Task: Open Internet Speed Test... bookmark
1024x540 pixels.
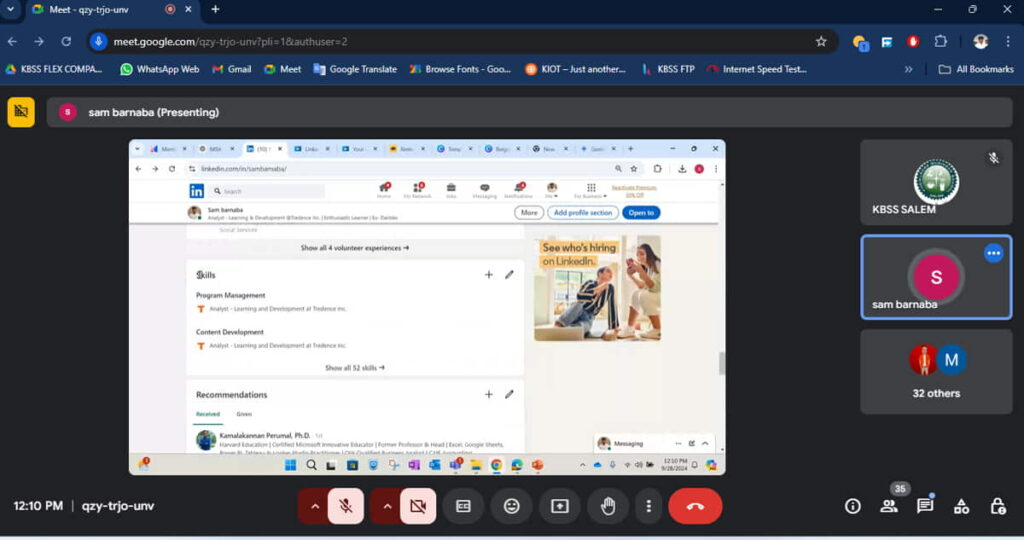Action: tap(757, 69)
